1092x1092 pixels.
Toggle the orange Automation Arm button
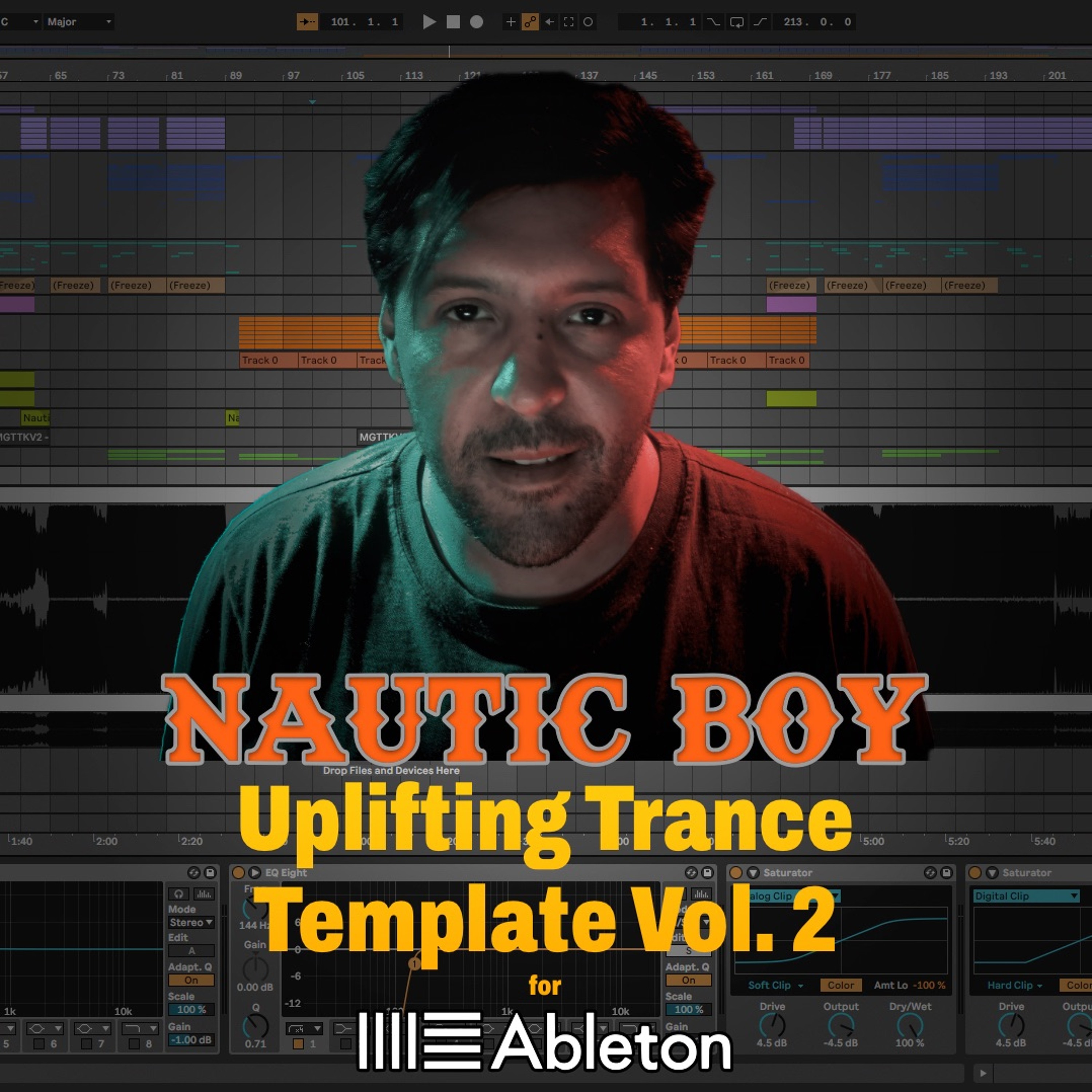coord(530,22)
